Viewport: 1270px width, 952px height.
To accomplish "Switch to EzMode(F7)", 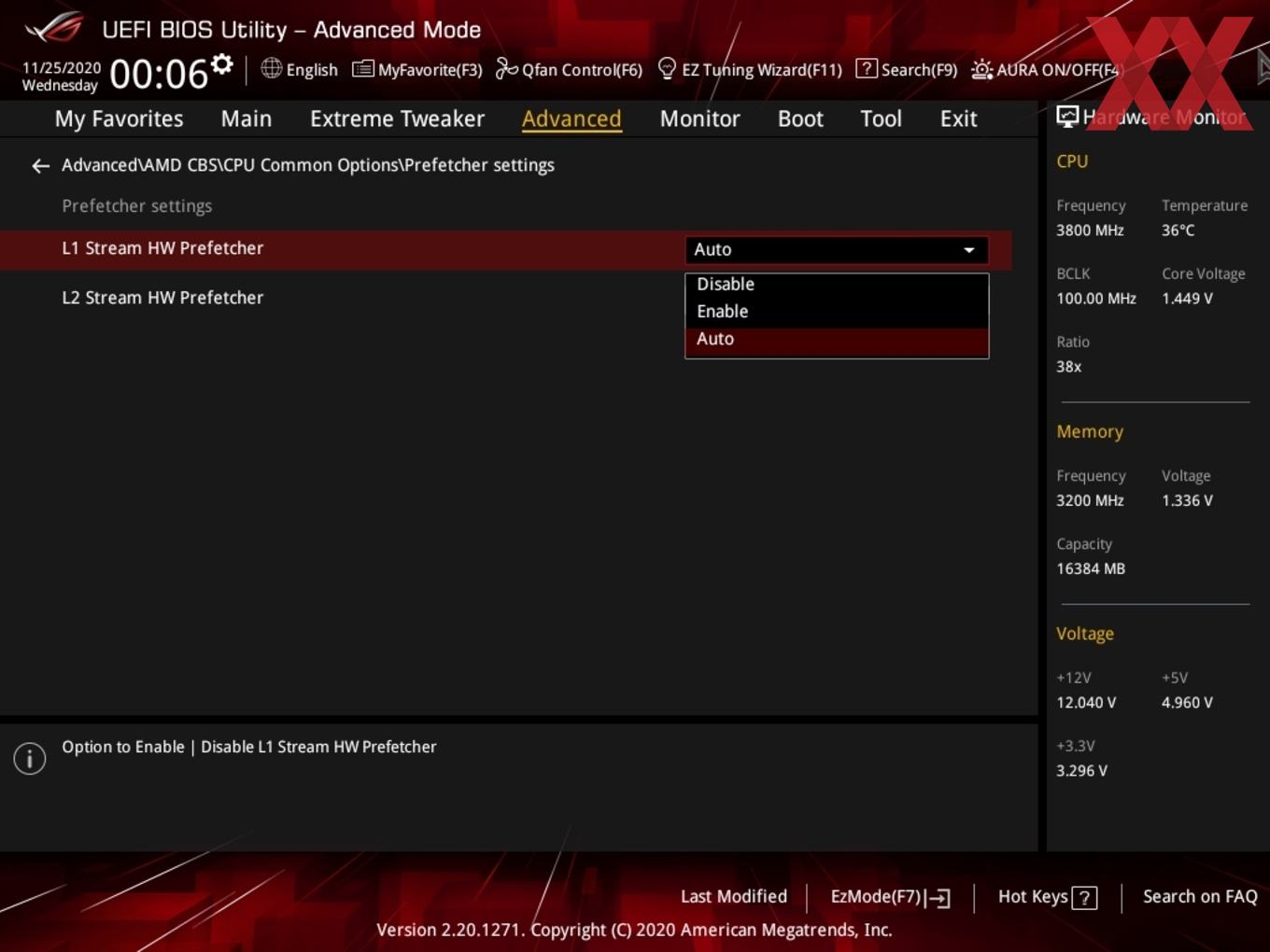I will [x=890, y=897].
